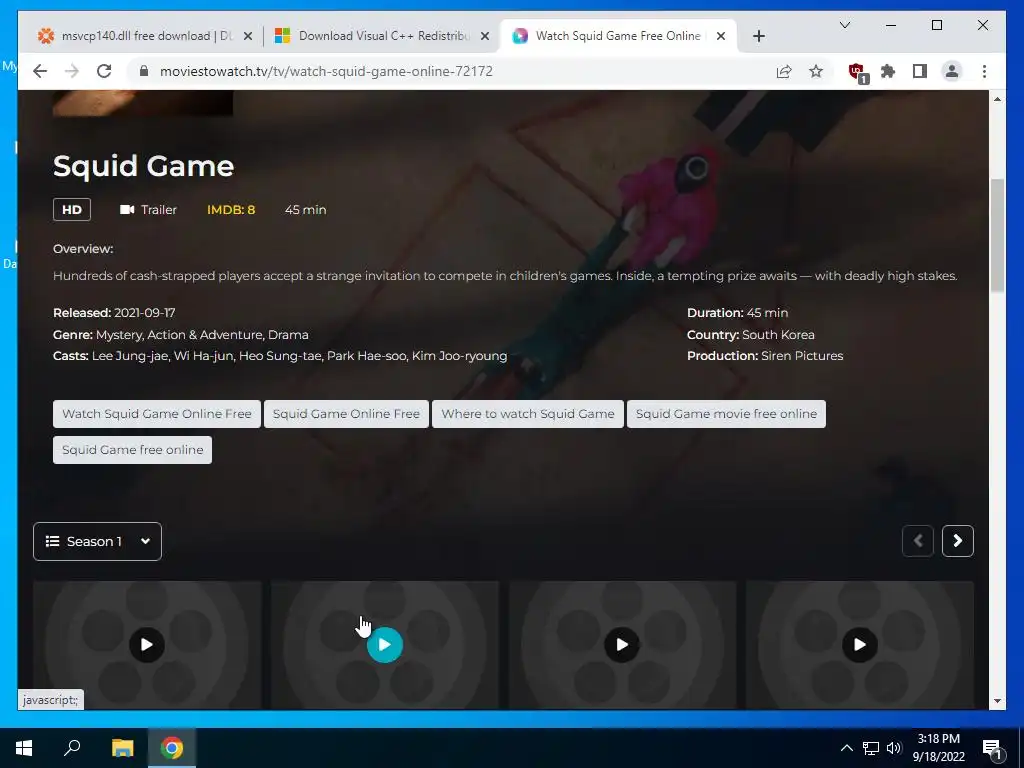Click the South Korea country text
The width and height of the screenshot is (1024, 768).
778,334
